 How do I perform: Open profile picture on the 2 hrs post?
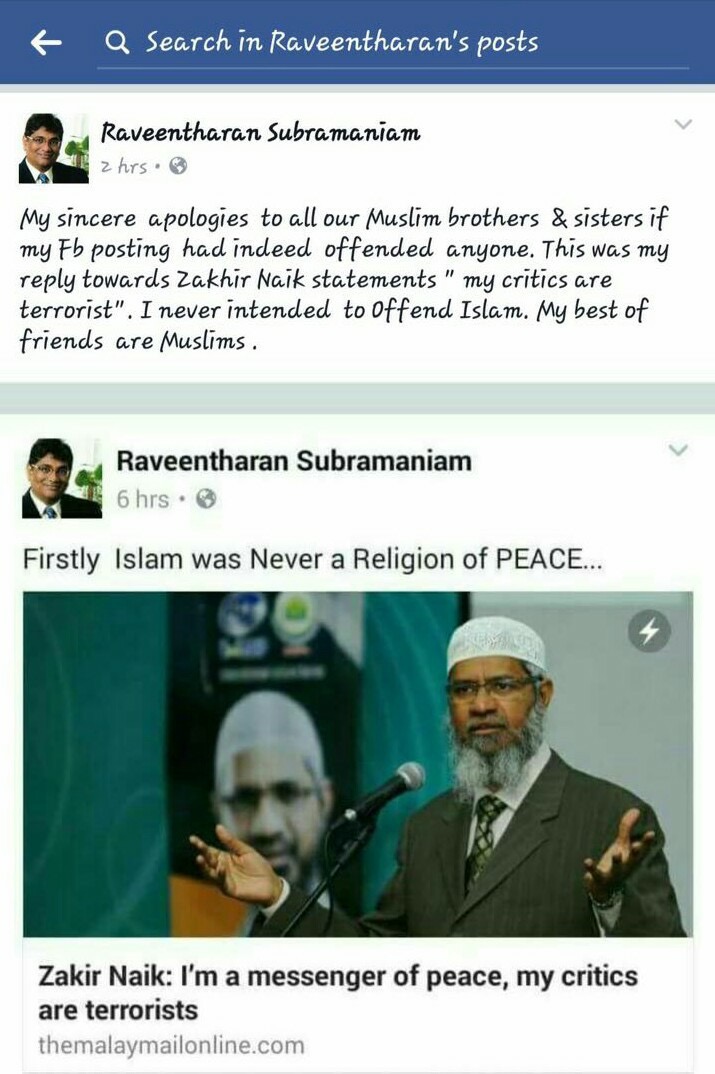coord(53,149)
